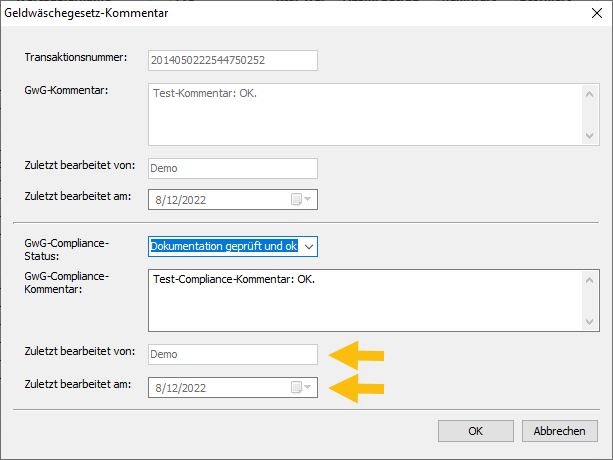Click scroll-down arrow of GwG-Compliance-Kommentar box
The image size is (613, 460).
click(x=590, y=321)
